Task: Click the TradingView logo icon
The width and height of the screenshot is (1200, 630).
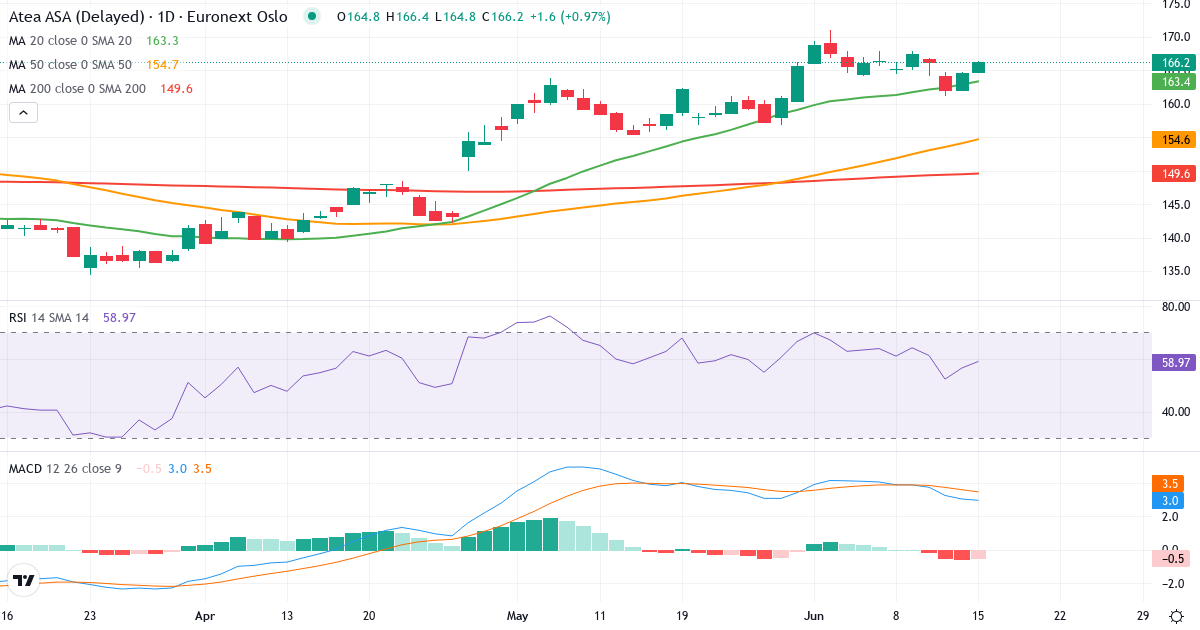Action: pos(24,580)
